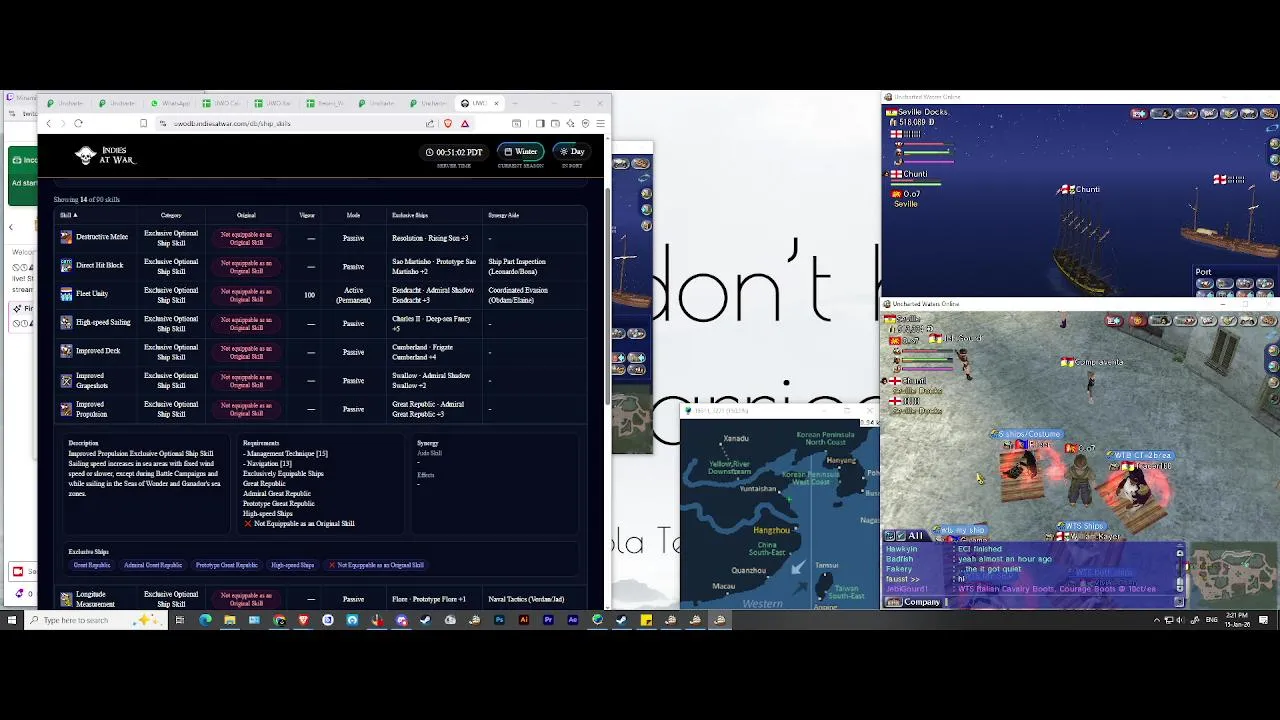Select 'Showing 14 of 90 skills' text
This screenshot has width=1280, height=720.
click(x=87, y=199)
